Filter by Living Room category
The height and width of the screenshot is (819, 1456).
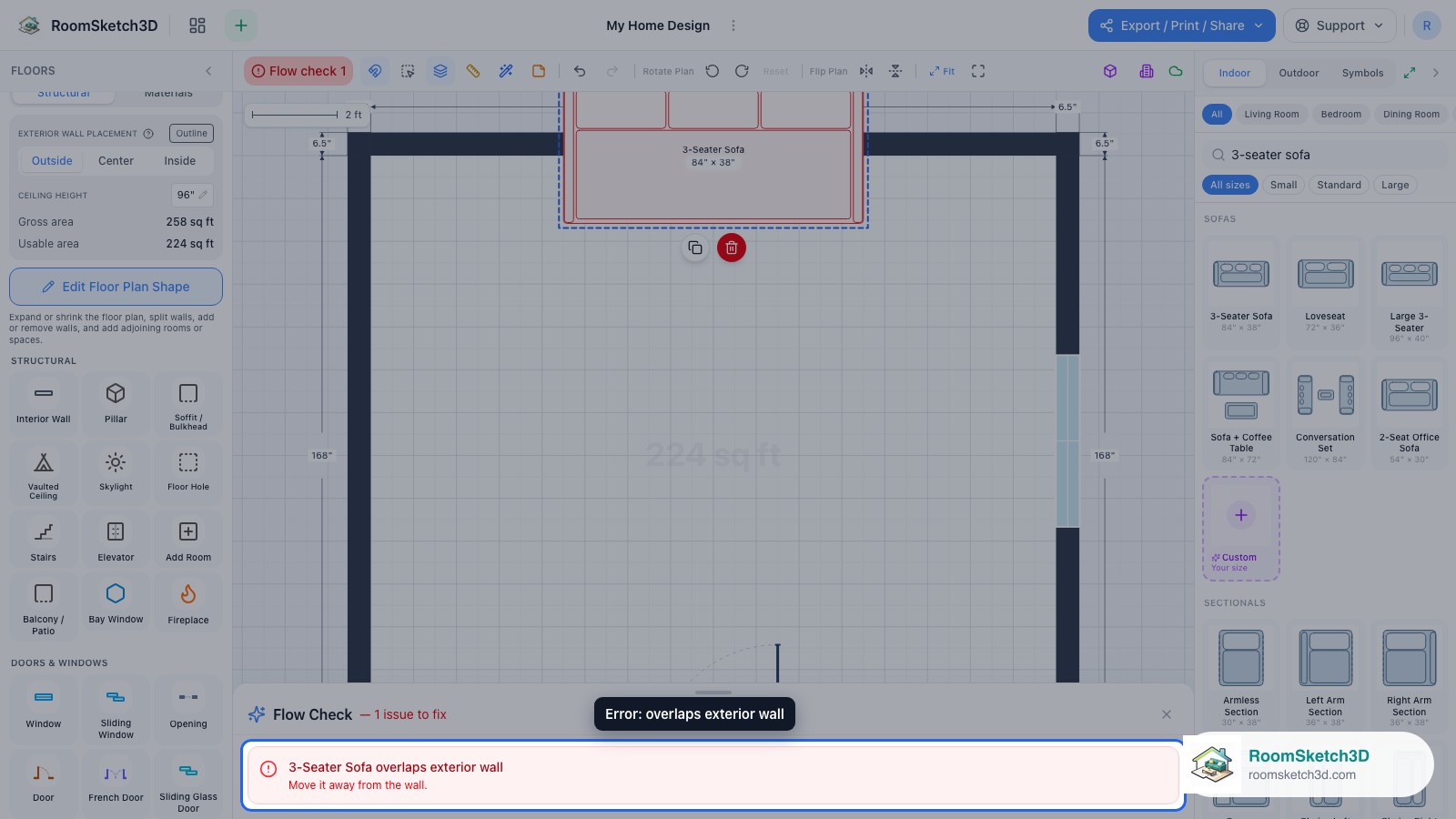point(1271,114)
